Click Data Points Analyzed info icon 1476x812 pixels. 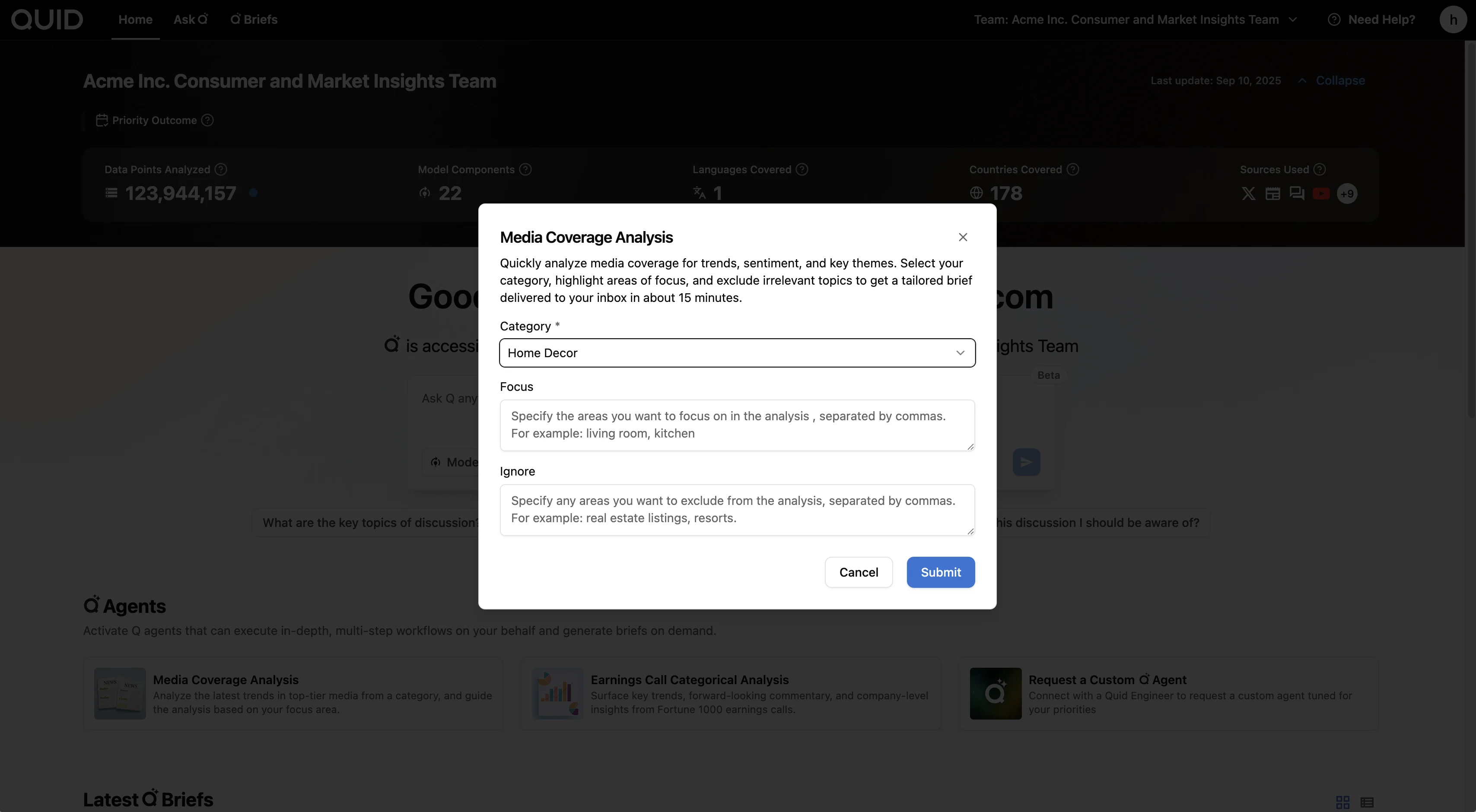click(x=221, y=169)
